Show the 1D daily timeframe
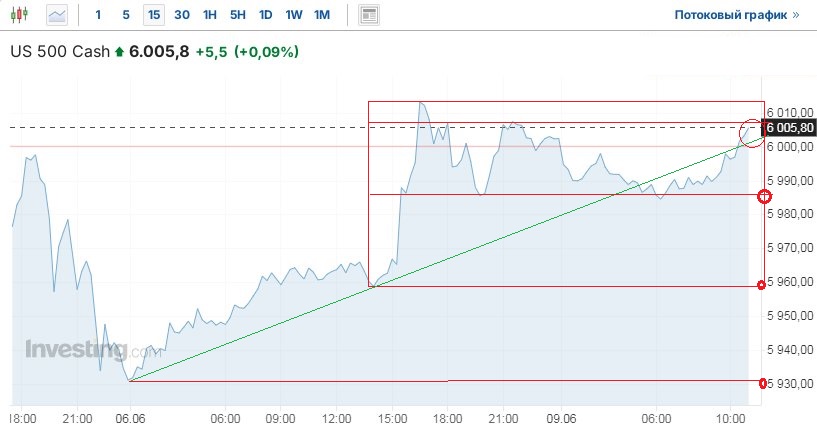Viewport: 817px width, 429px height. [265, 15]
